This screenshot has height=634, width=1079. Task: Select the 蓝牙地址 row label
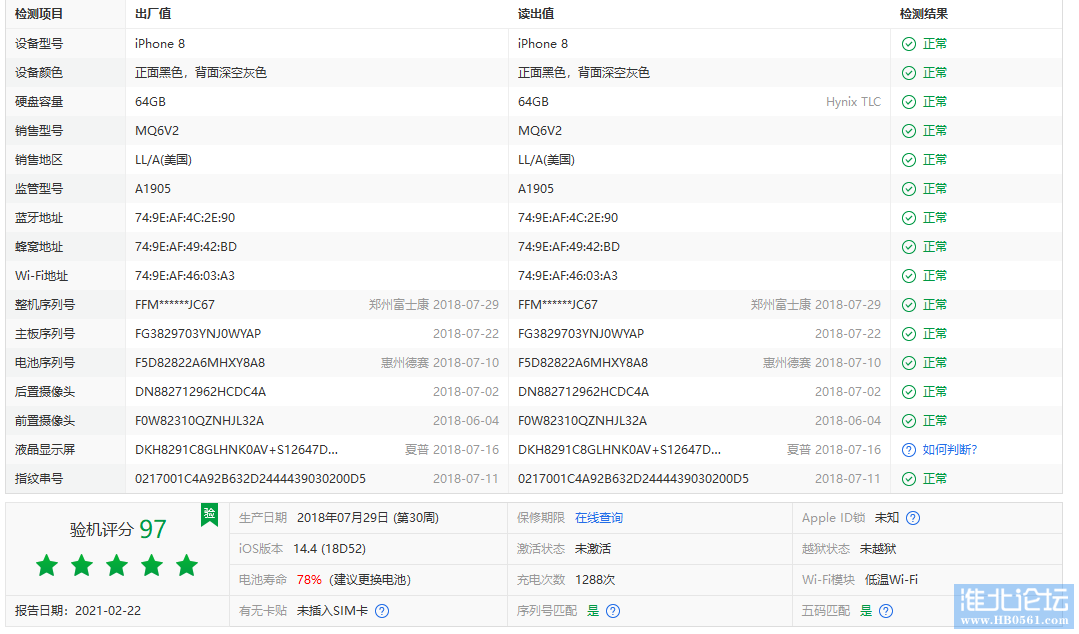pyautogui.click(x=39, y=218)
